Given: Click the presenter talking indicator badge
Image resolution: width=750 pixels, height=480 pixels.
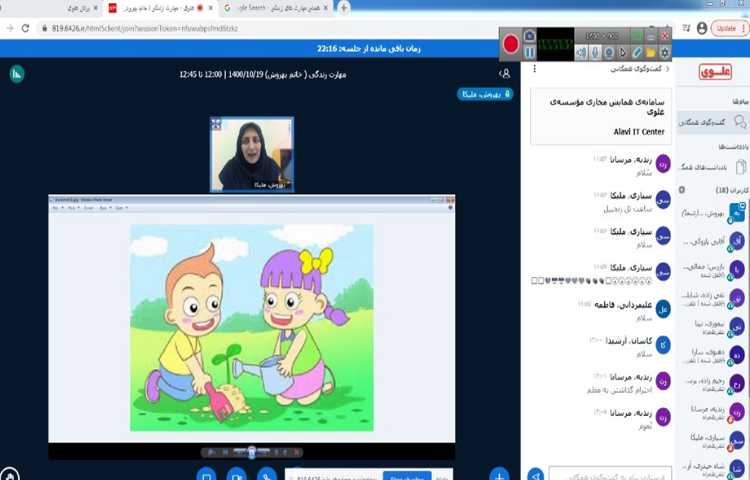Looking at the screenshot, I should click(x=485, y=94).
